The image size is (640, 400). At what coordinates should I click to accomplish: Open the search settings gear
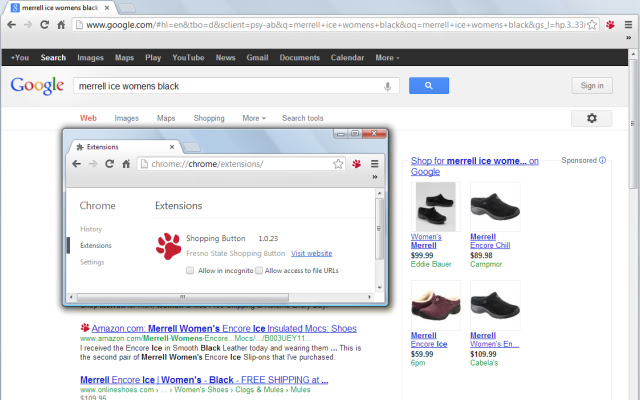tap(591, 118)
